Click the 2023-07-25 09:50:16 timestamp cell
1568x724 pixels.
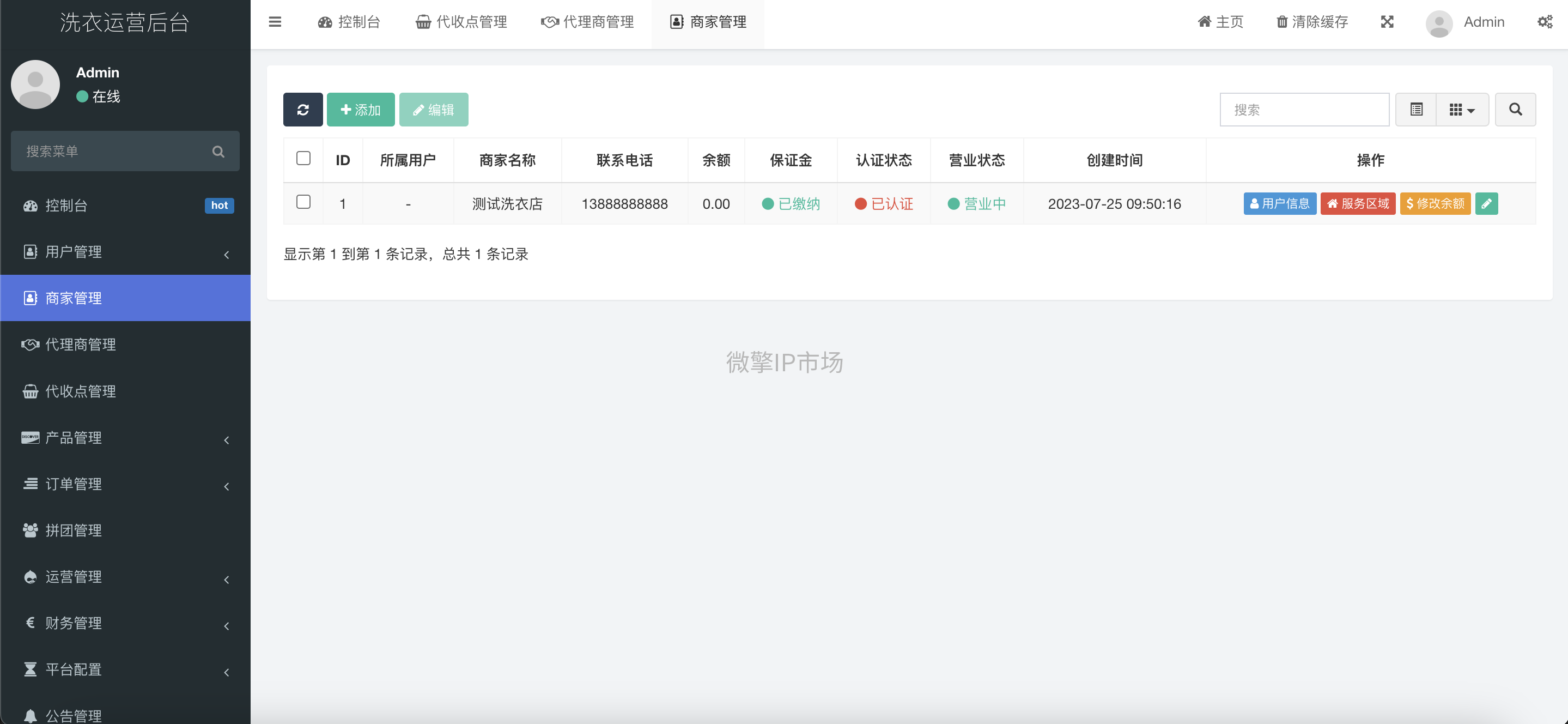click(1114, 204)
